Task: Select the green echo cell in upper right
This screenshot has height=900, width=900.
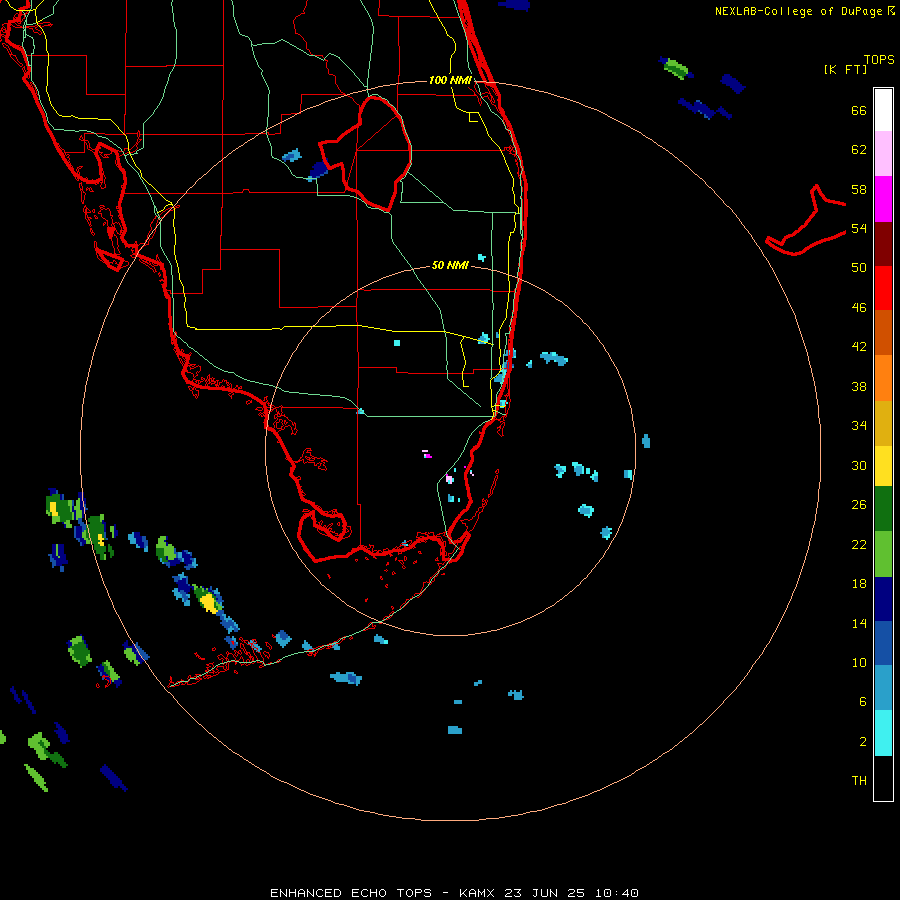Action: coord(676,68)
